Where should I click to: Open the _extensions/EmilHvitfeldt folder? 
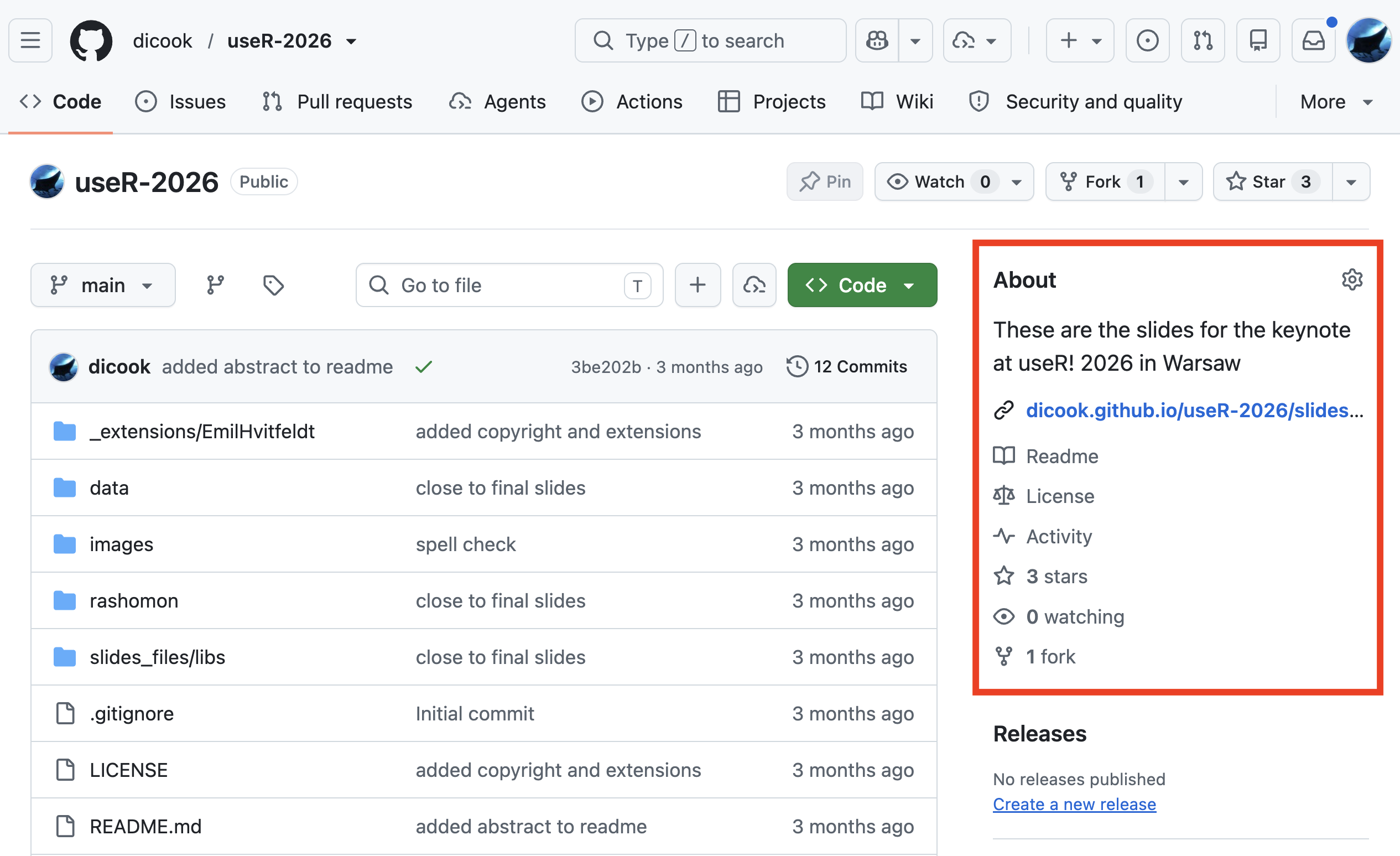click(x=202, y=432)
